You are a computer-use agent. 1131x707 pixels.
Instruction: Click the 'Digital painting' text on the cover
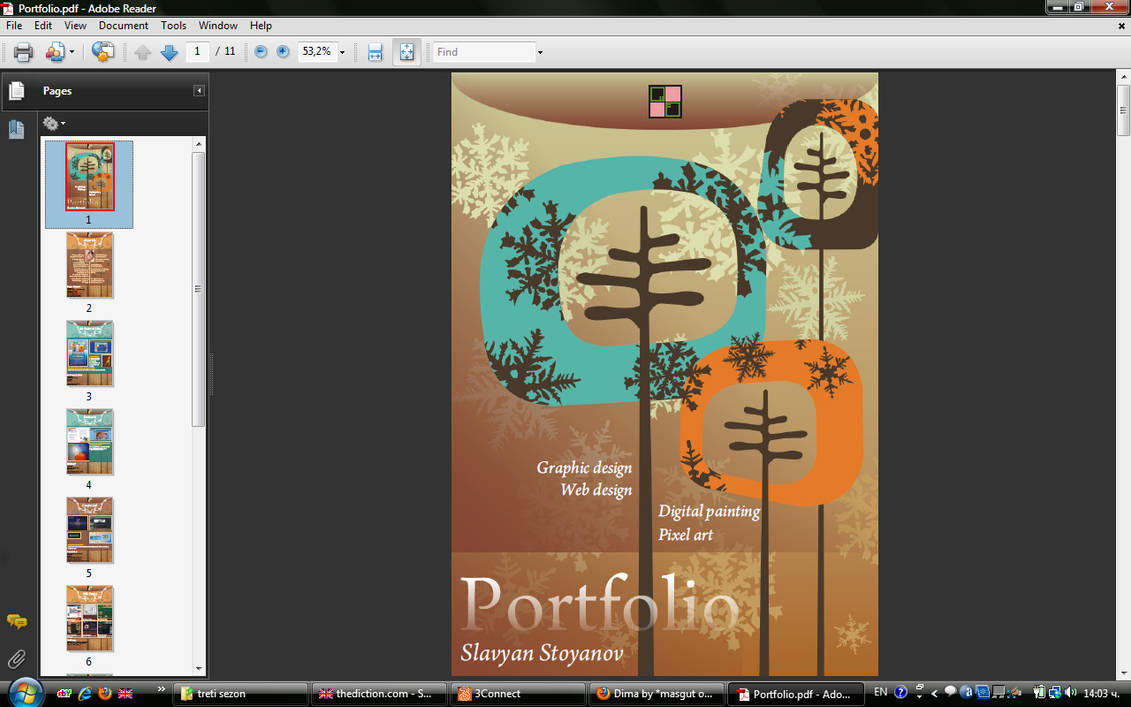709,511
